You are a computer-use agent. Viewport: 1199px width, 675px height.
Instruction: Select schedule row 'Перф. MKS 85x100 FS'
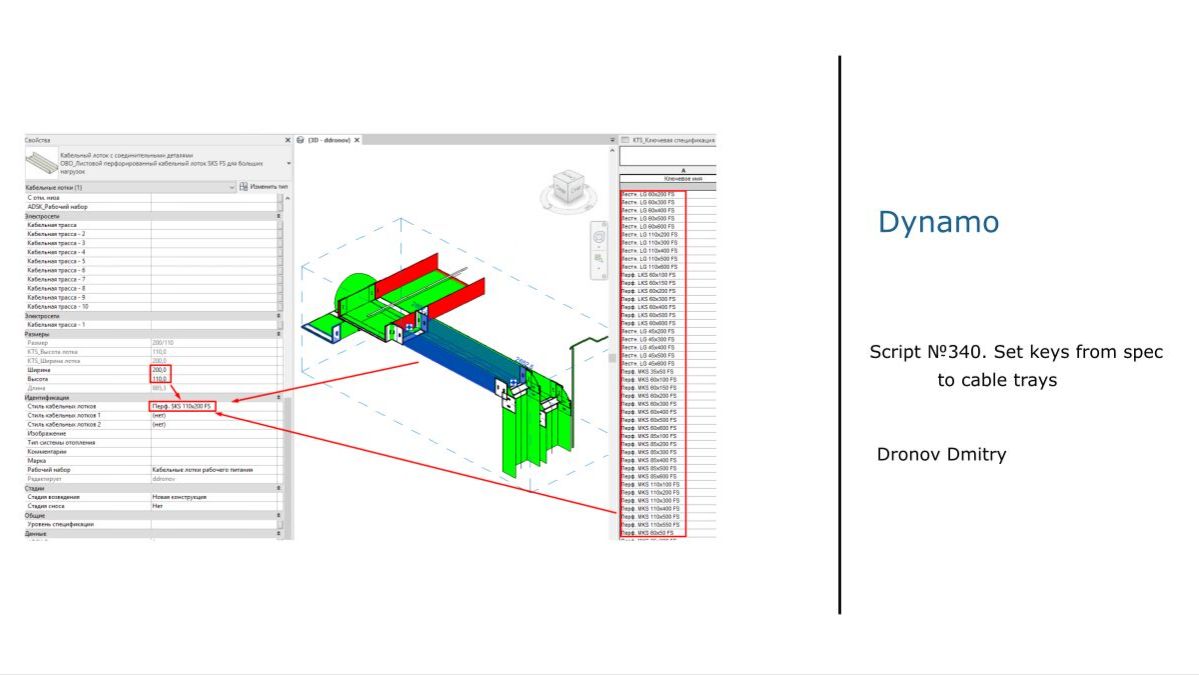click(x=668, y=436)
